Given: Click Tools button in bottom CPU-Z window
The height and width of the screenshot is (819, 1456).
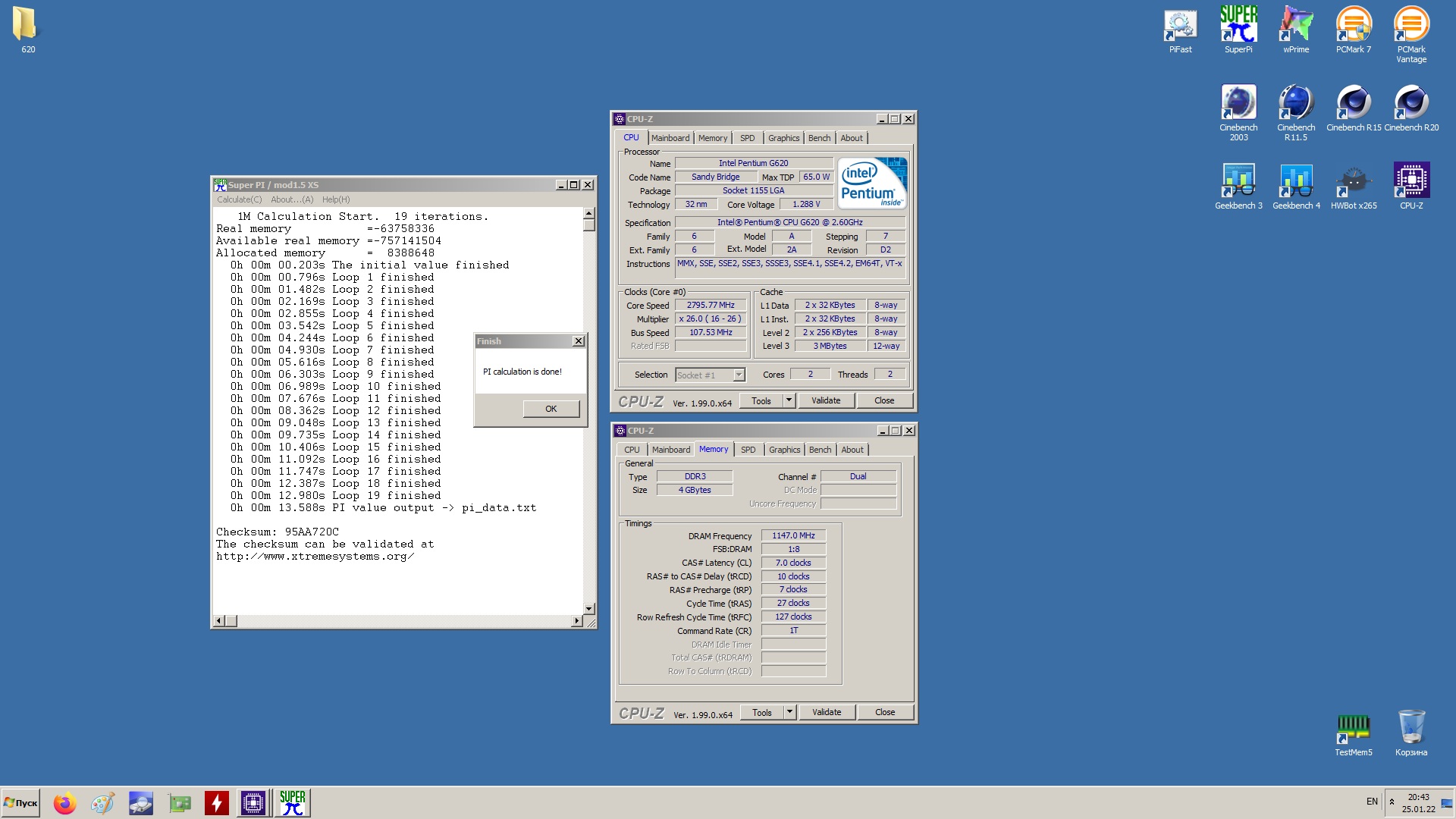Looking at the screenshot, I should point(762,713).
